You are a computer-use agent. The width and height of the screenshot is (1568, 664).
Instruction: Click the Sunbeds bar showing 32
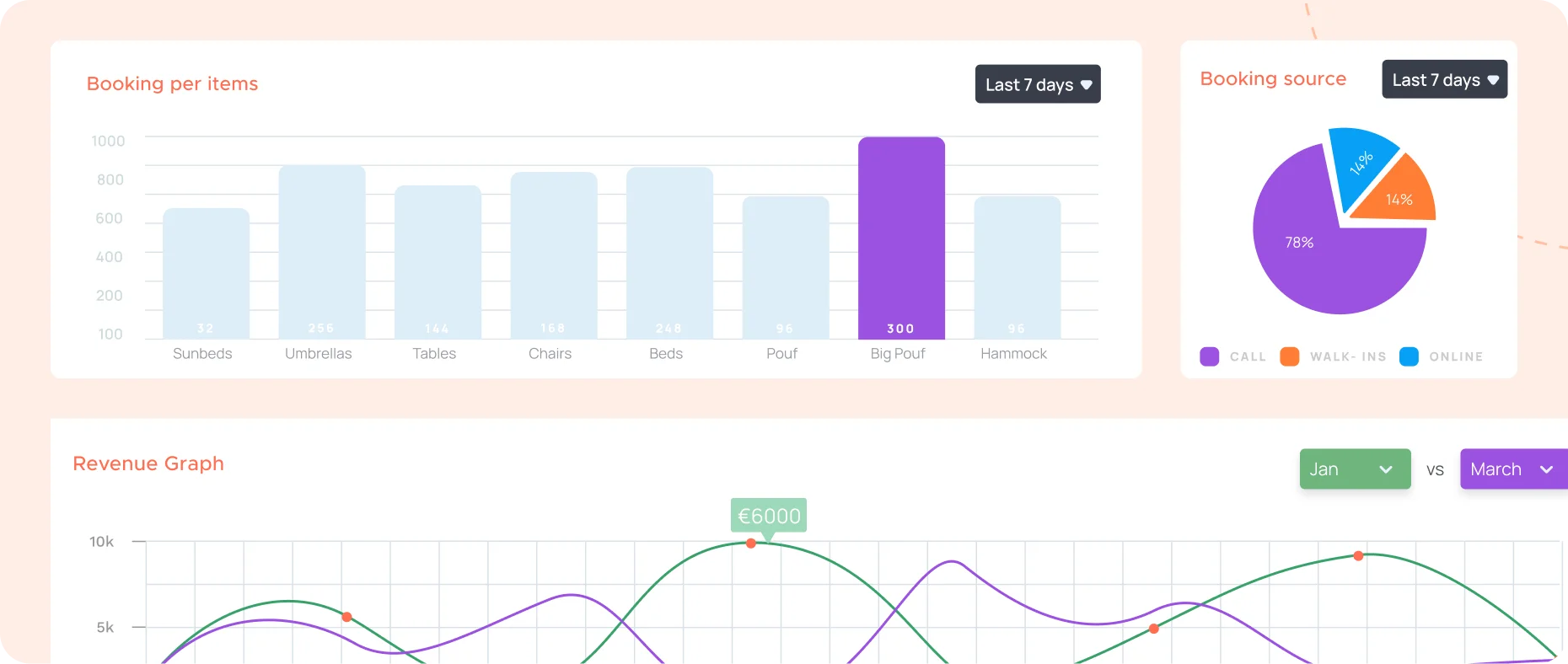(206, 274)
